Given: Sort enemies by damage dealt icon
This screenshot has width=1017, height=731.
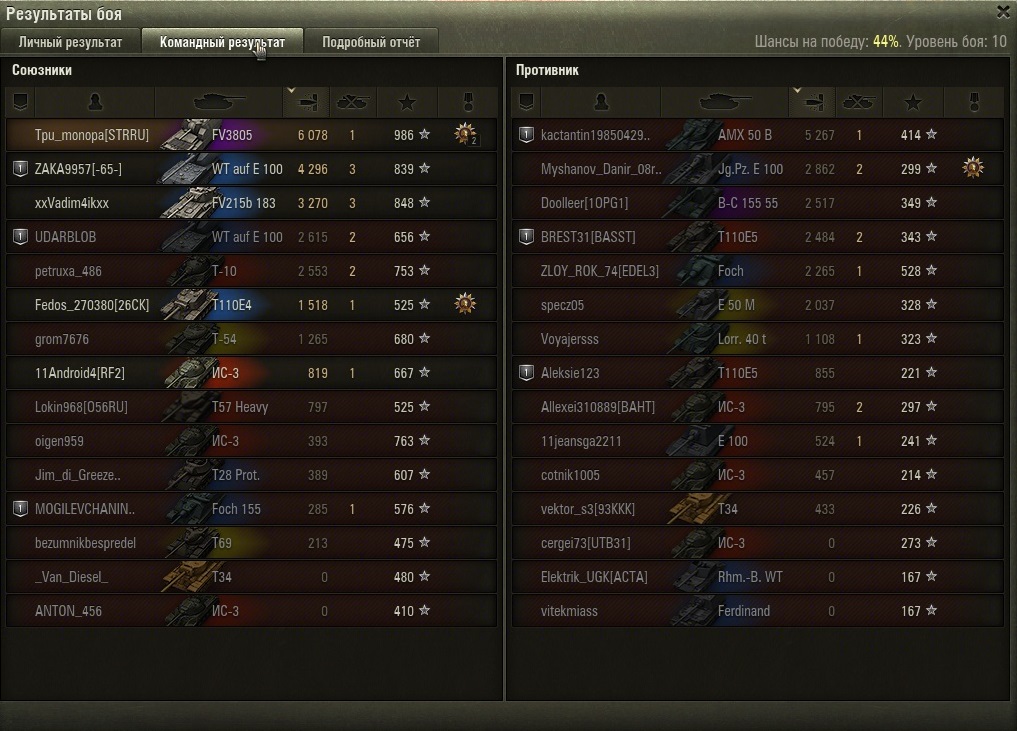Looking at the screenshot, I should click(x=813, y=102).
